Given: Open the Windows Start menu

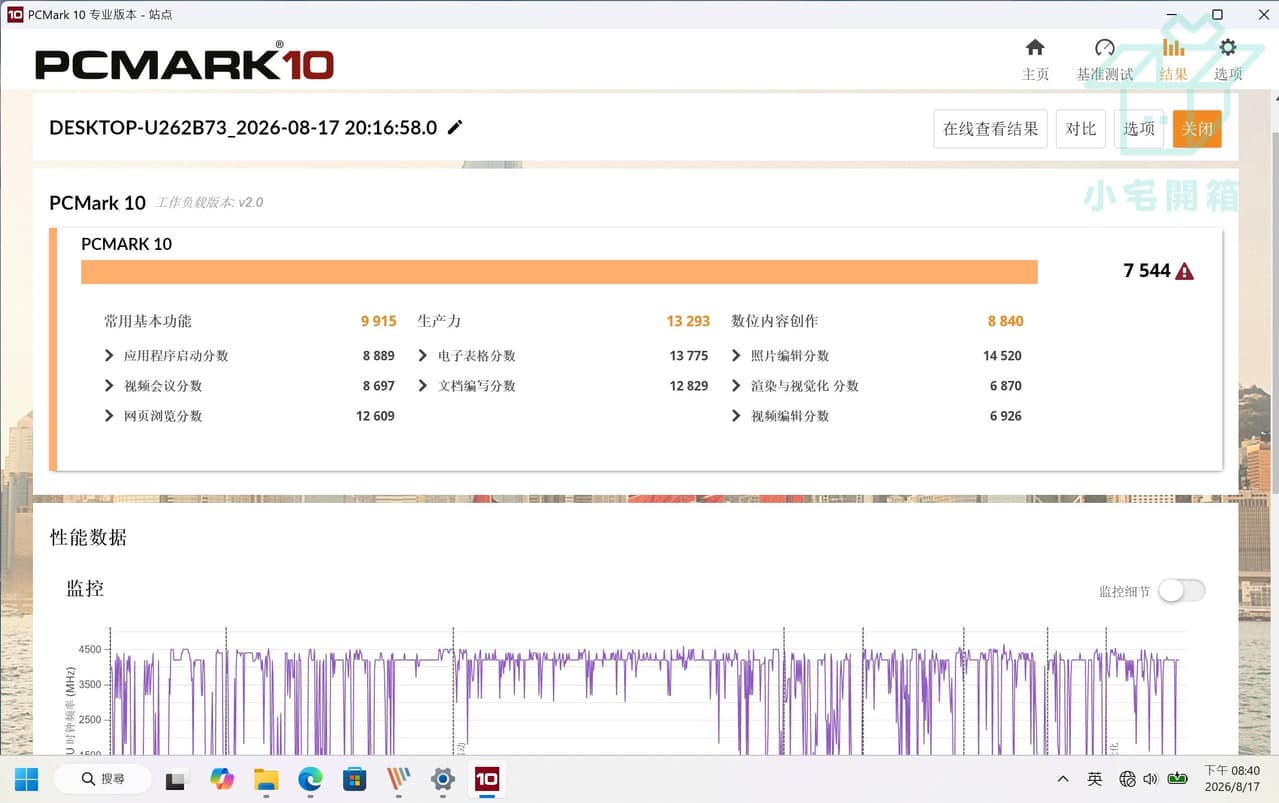Looking at the screenshot, I should point(27,779).
